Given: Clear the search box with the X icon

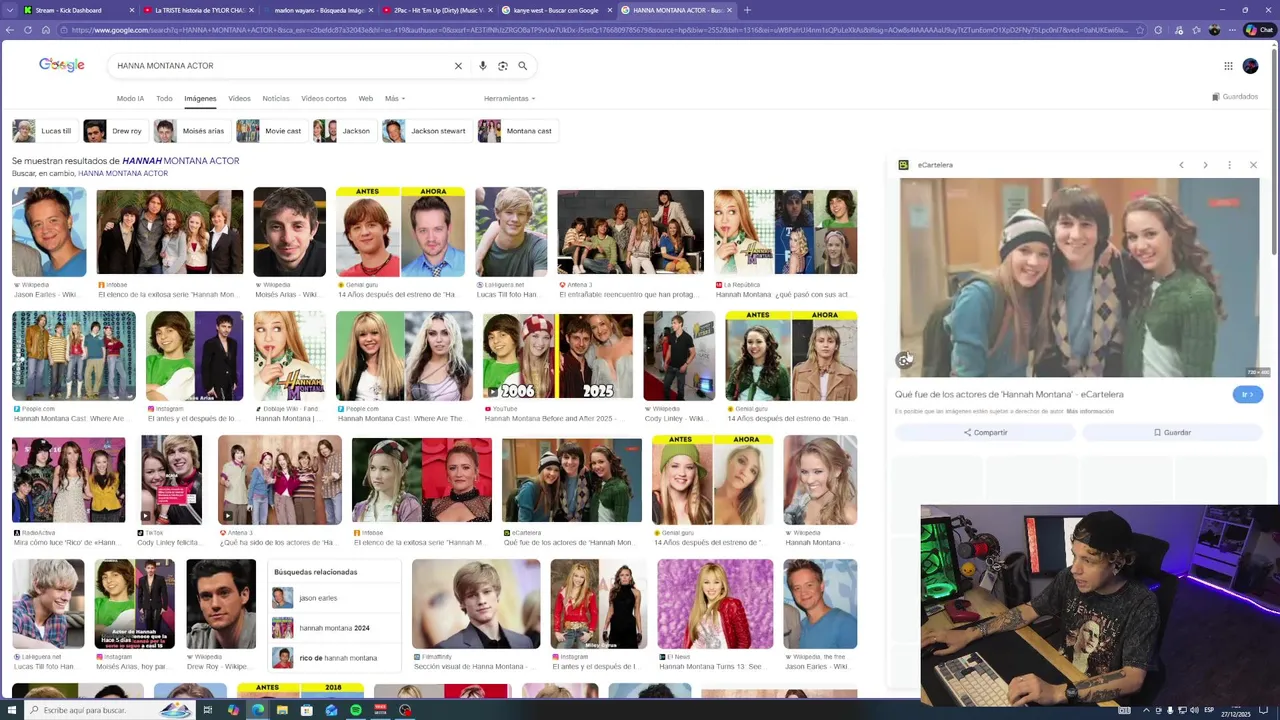Looking at the screenshot, I should [458, 66].
